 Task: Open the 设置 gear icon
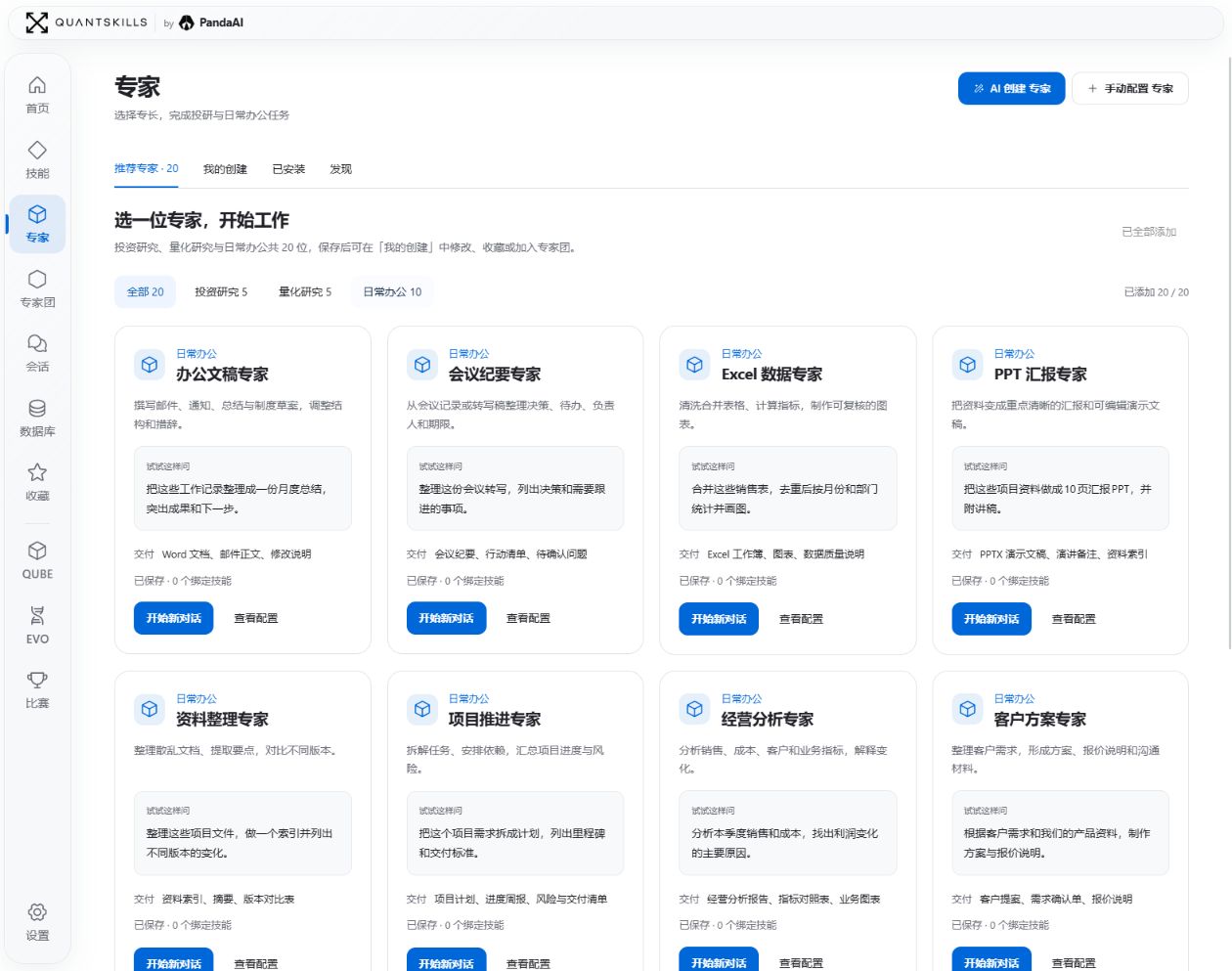[x=37, y=912]
